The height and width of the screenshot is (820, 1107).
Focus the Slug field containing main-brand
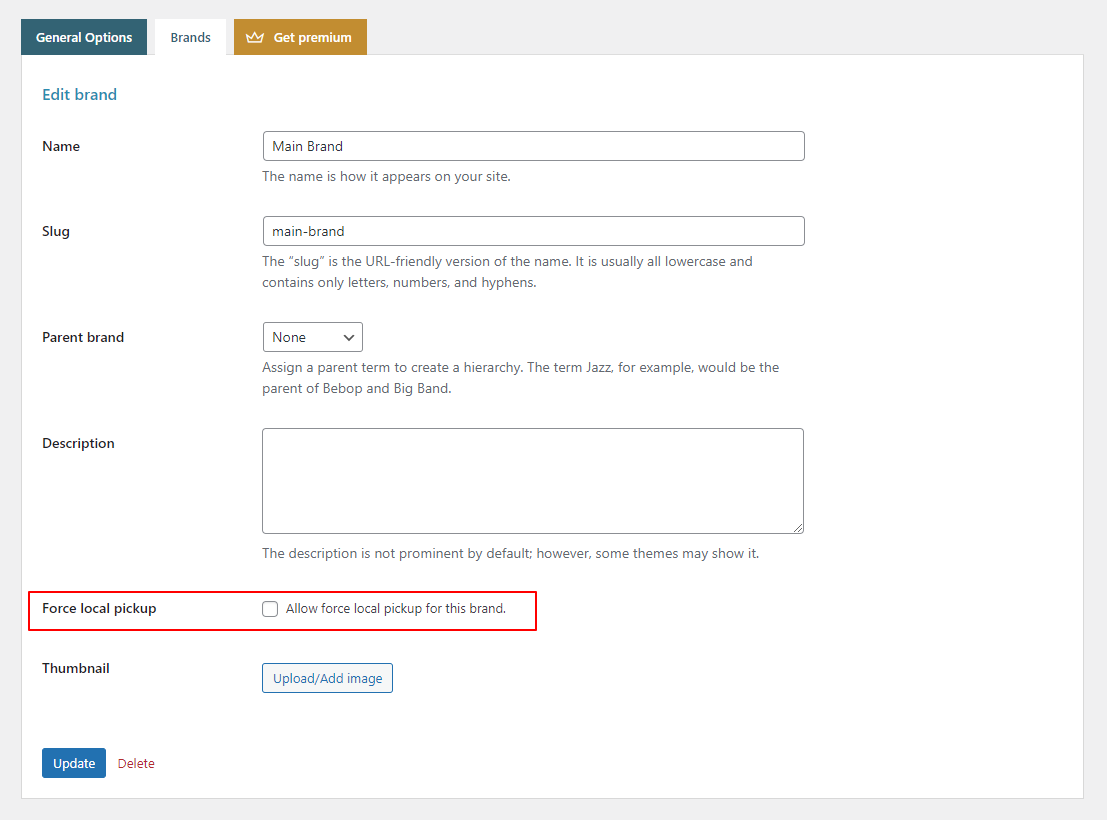tap(533, 231)
